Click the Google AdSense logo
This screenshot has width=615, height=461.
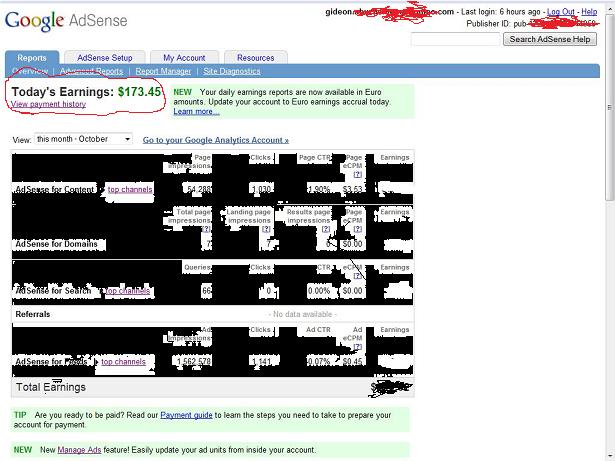(x=66, y=20)
